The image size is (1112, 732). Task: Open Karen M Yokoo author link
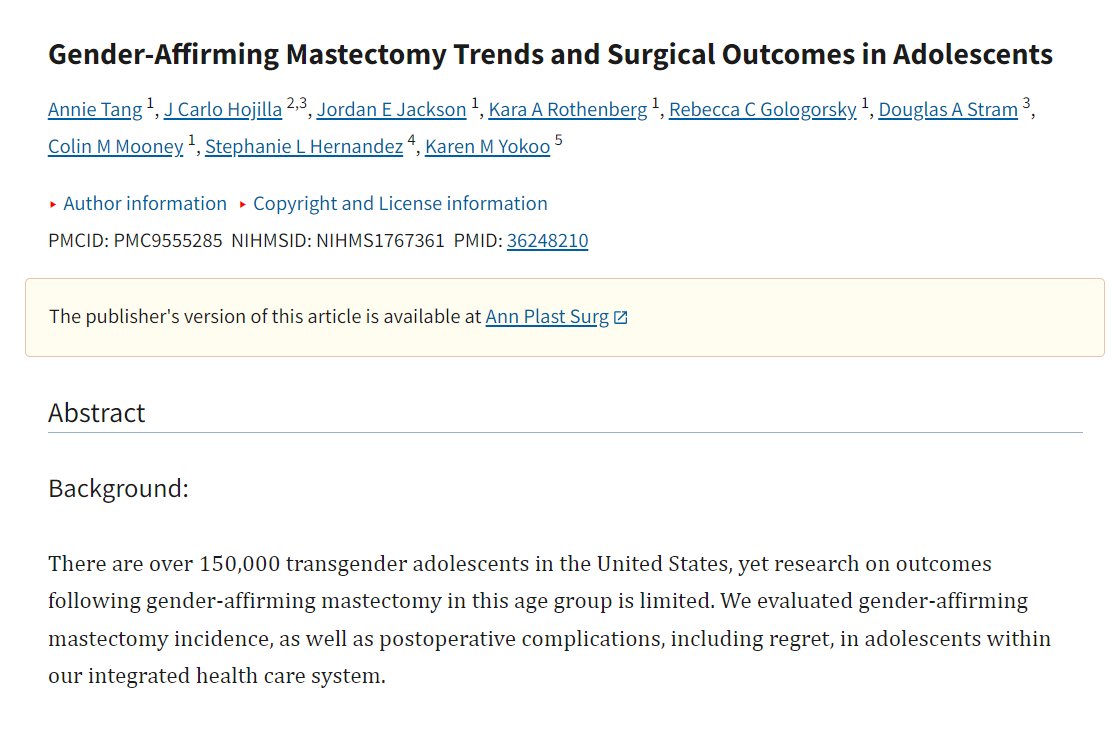[x=487, y=147]
